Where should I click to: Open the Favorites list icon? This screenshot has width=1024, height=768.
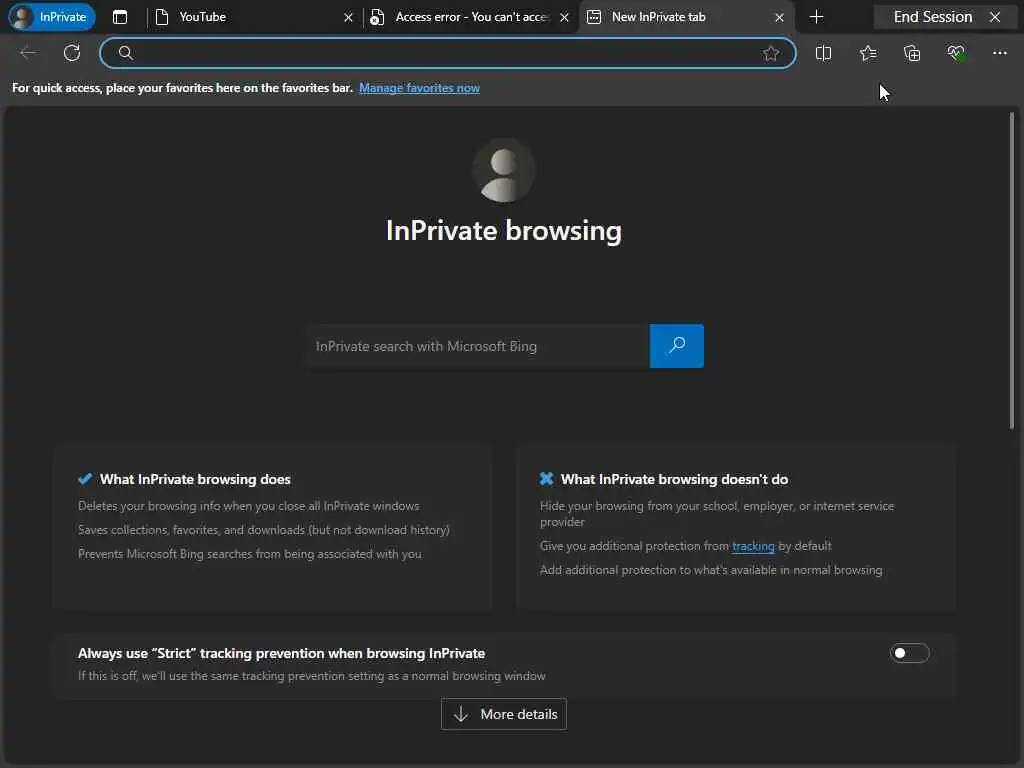[x=868, y=53]
